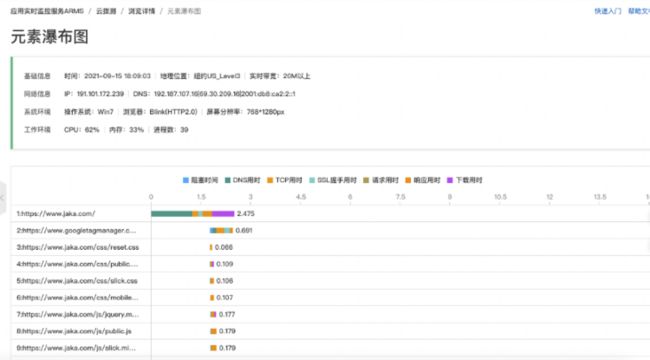Image resolution: width=650 pixels, height=360 pixels.
Task: Collapse the left sidebar handle
Action: 2,198
